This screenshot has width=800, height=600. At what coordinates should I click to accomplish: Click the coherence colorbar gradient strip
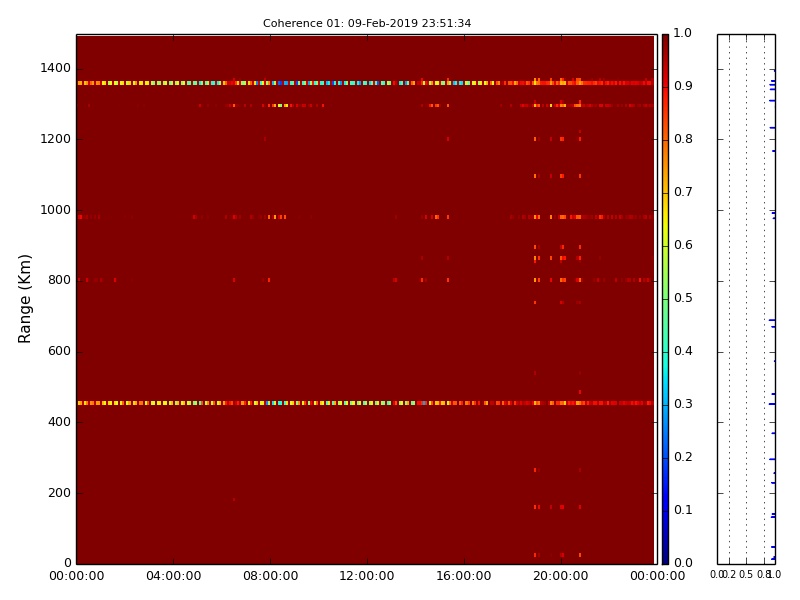(x=665, y=299)
